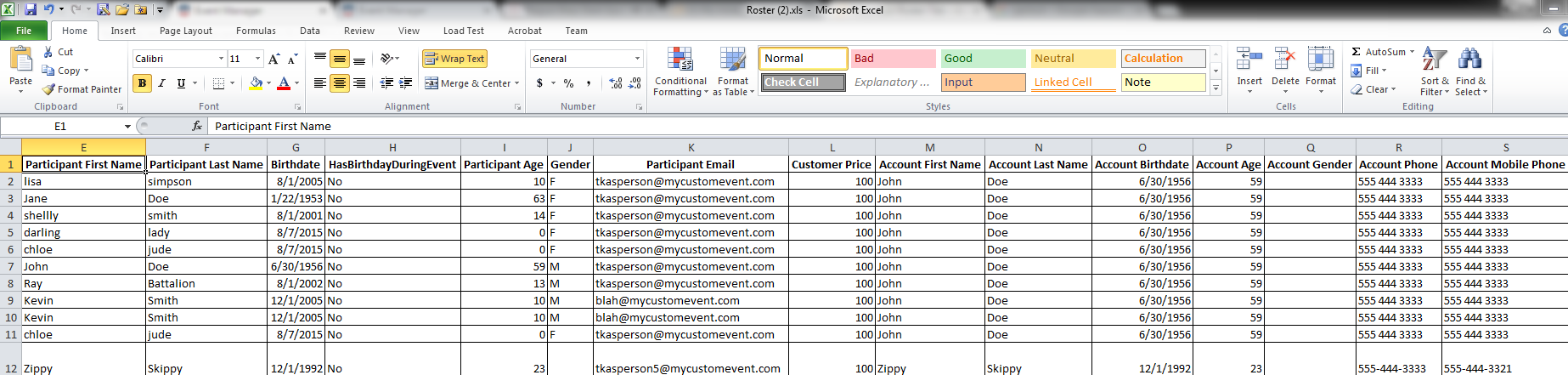
Task: Toggle Middle Align
Action: coord(340,59)
